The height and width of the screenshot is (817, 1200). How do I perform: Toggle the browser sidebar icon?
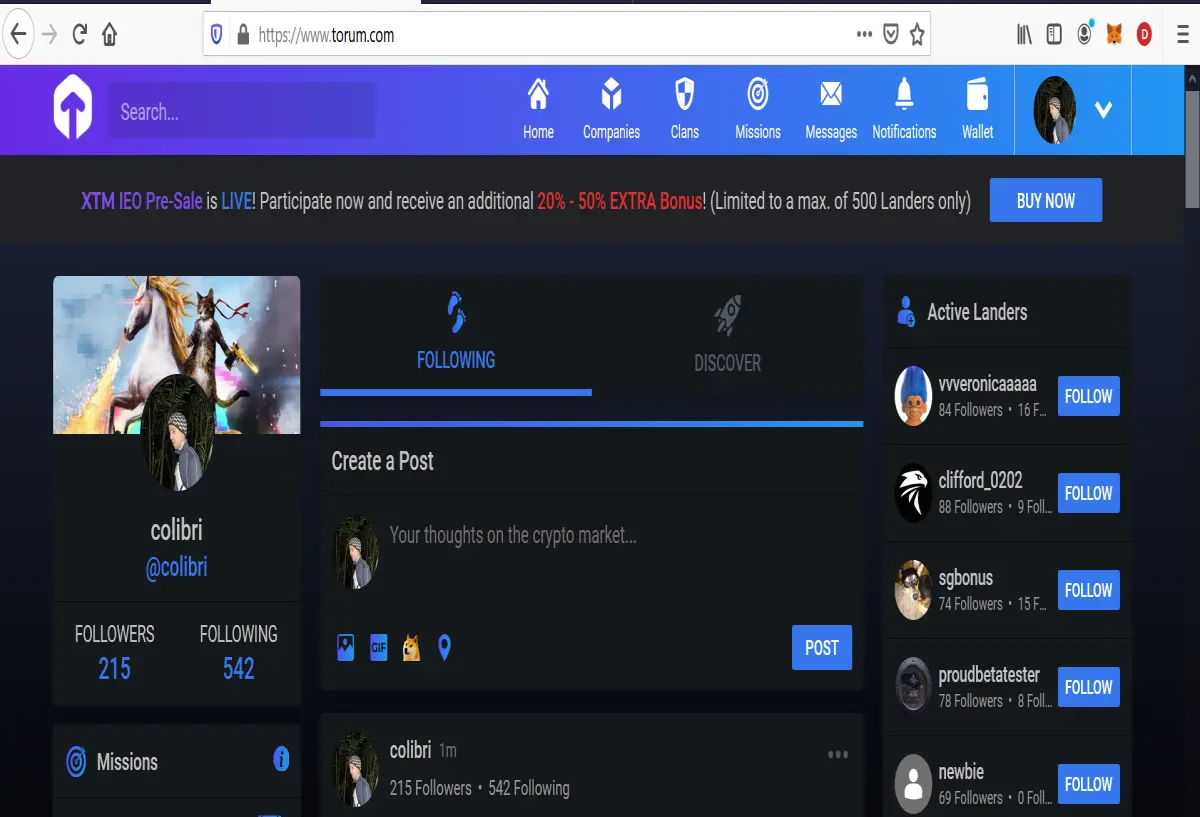click(x=1054, y=35)
